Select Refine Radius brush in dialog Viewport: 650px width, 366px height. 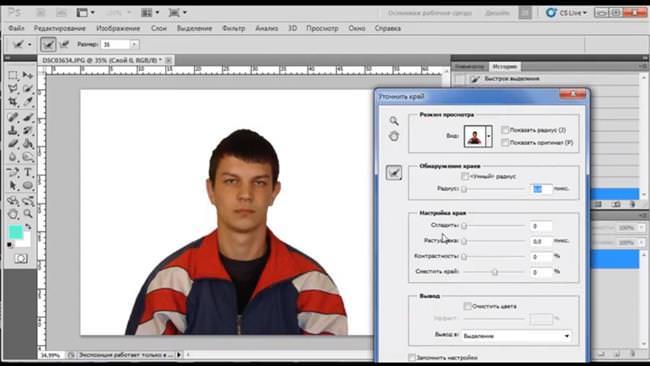394,172
